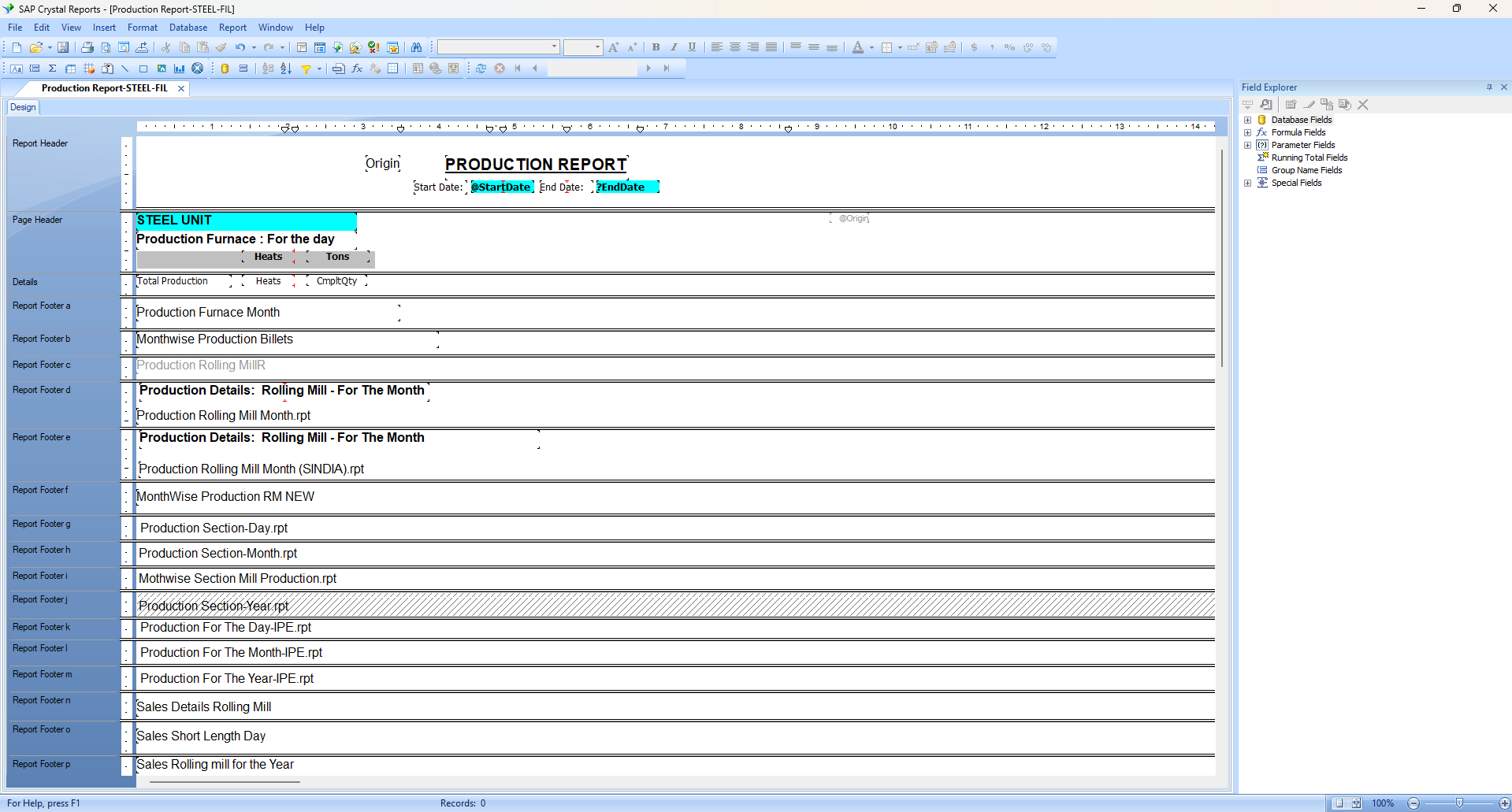This screenshot has height=812, width=1512.
Task: Click the Print icon in toolbar
Action: (87, 47)
